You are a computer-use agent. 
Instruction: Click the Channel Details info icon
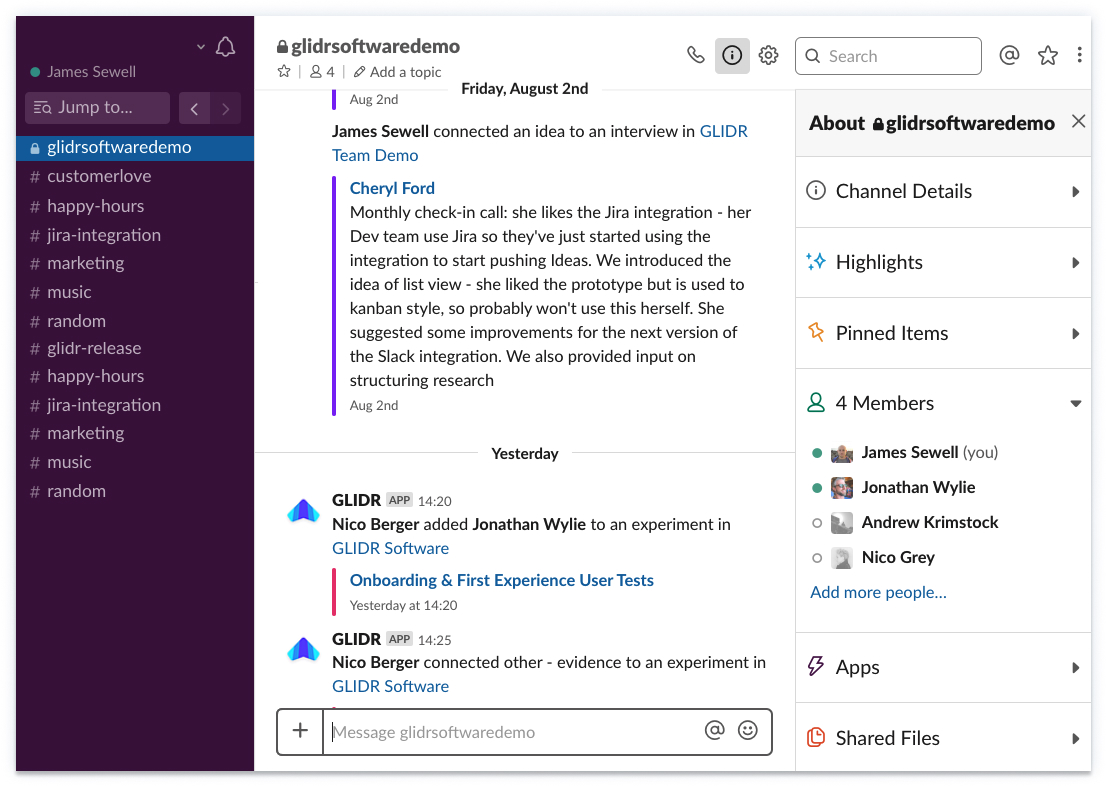(815, 191)
